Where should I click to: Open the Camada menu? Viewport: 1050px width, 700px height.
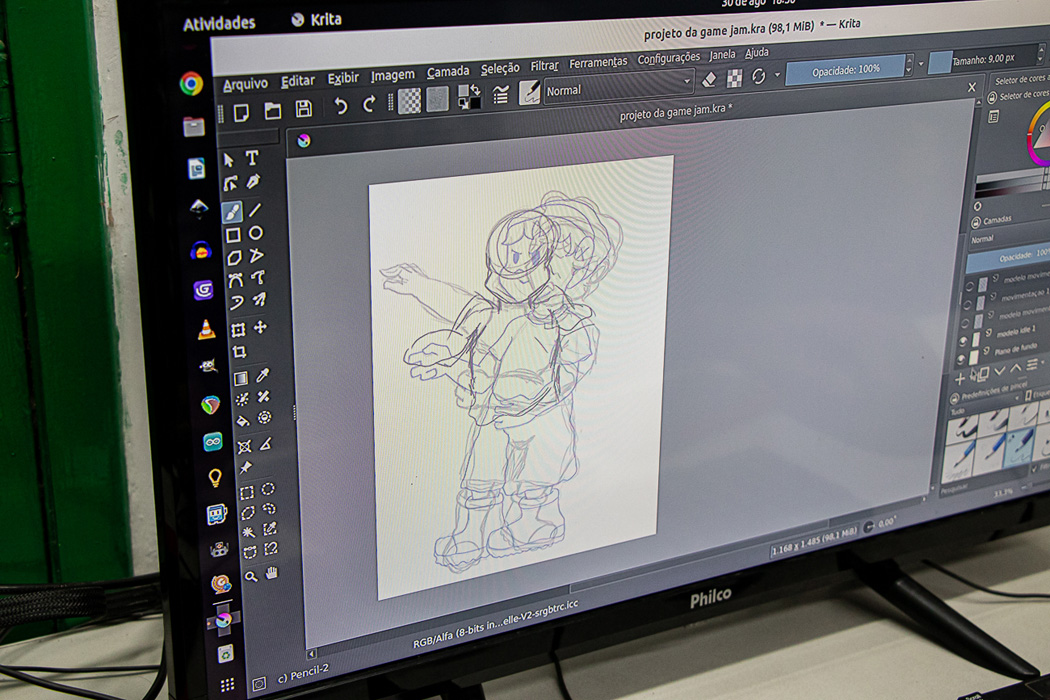click(x=447, y=72)
